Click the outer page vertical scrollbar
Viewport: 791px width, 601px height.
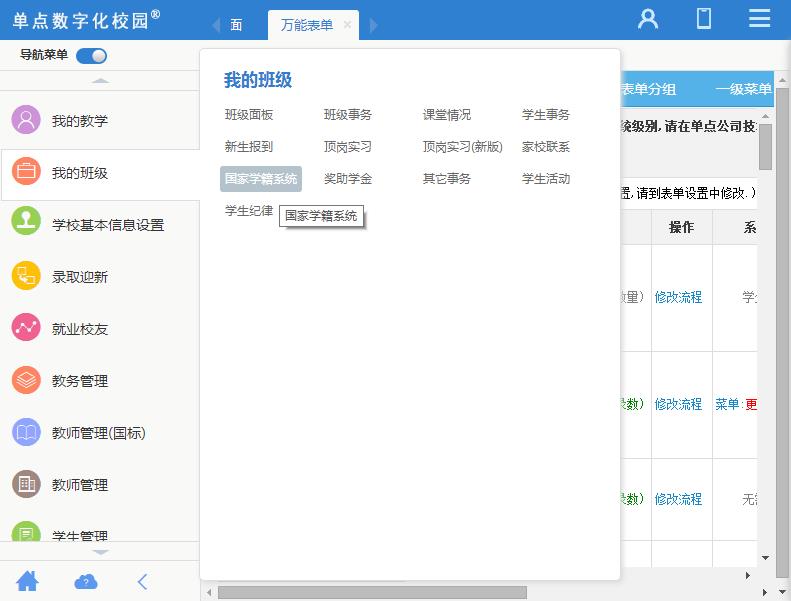tap(782, 333)
